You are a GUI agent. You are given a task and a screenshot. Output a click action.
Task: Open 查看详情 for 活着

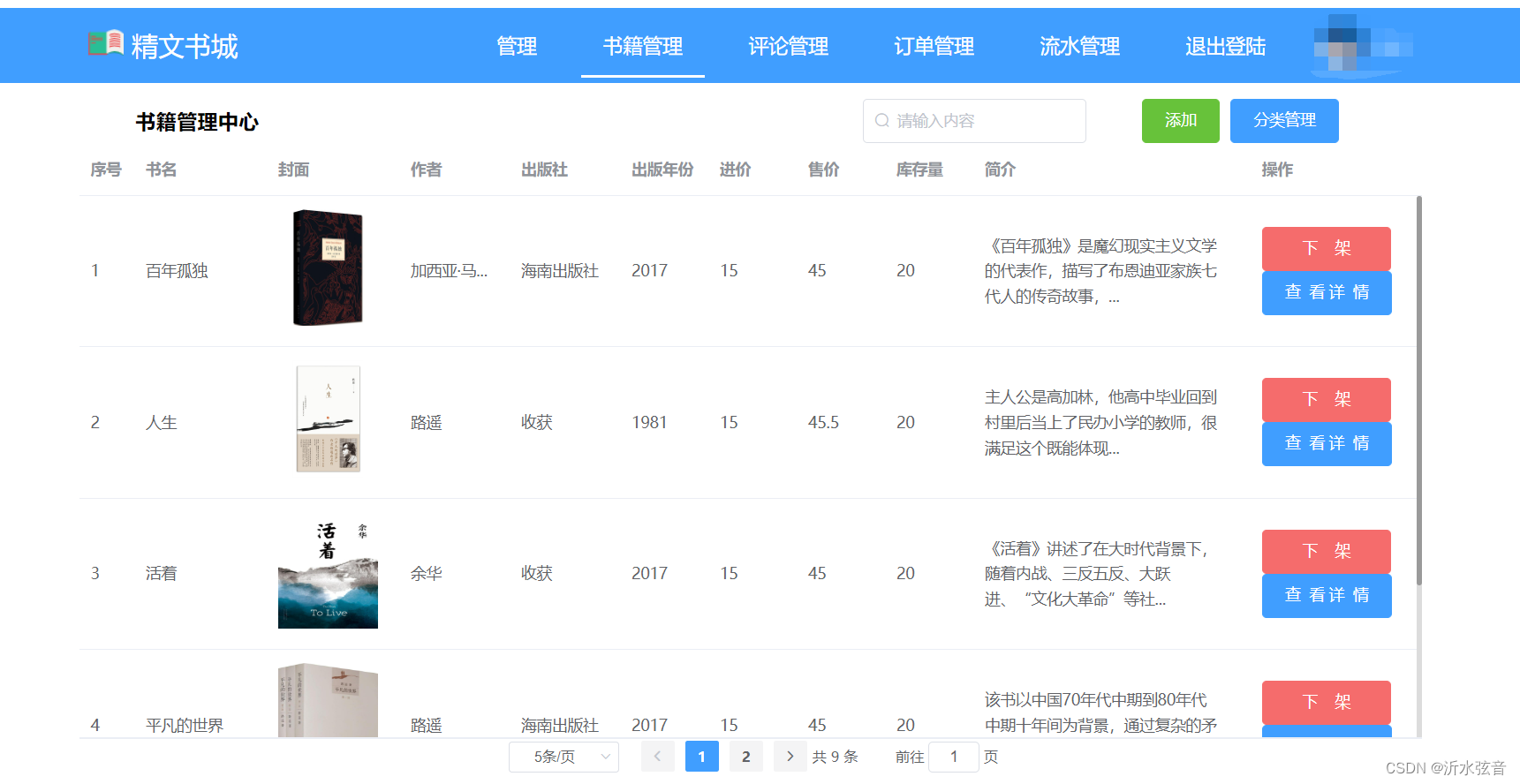tap(1327, 596)
